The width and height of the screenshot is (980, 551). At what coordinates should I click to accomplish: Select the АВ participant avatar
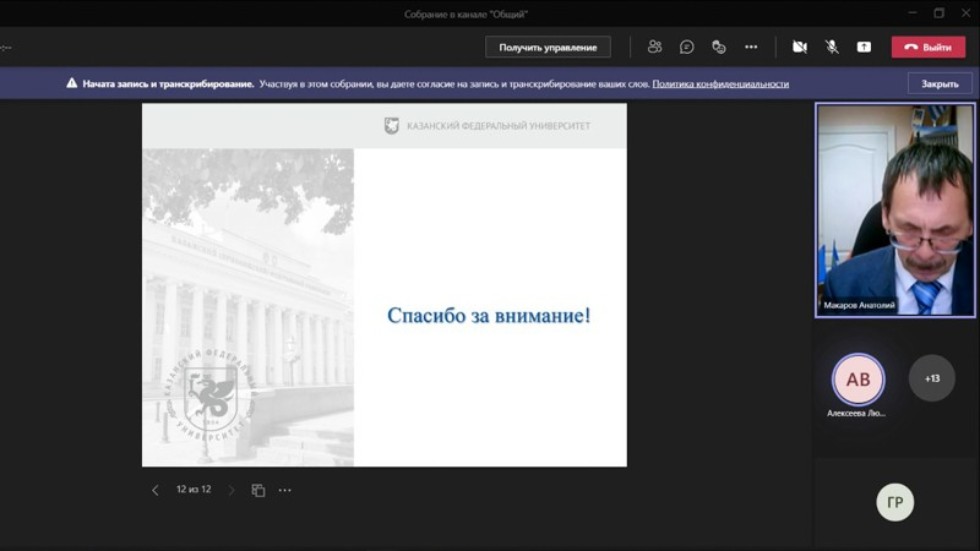(858, 380)
